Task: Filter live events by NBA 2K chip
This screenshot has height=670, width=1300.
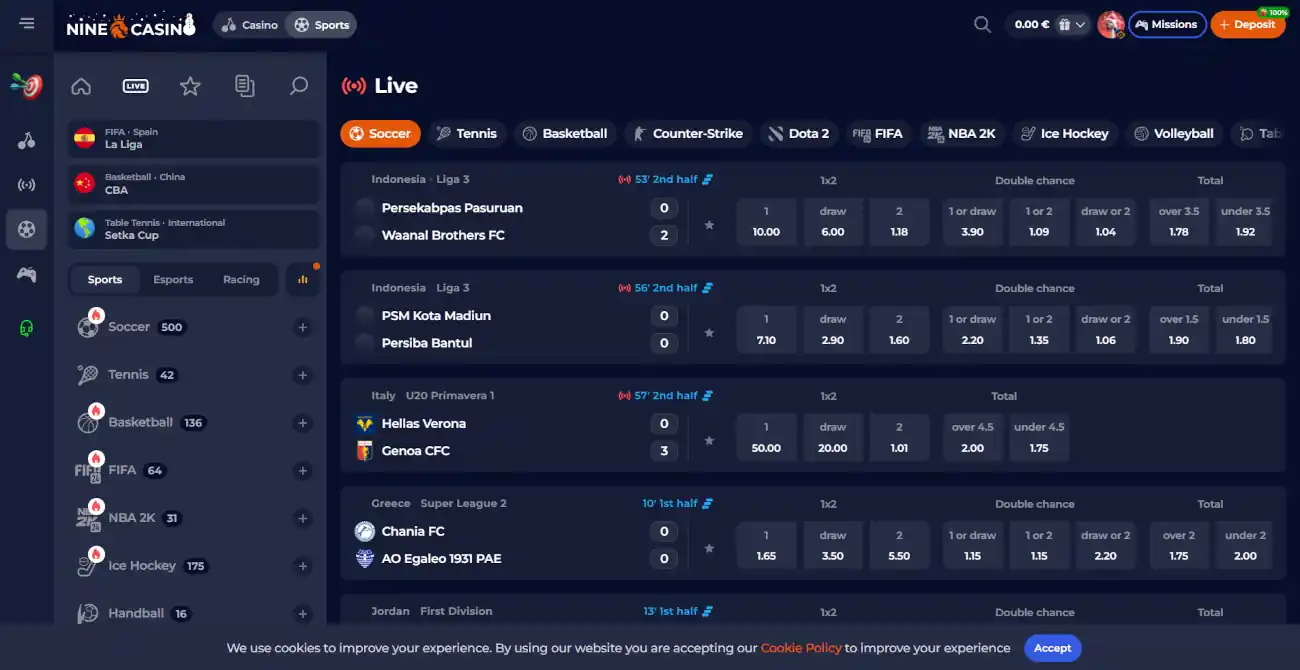Action: 962,133
